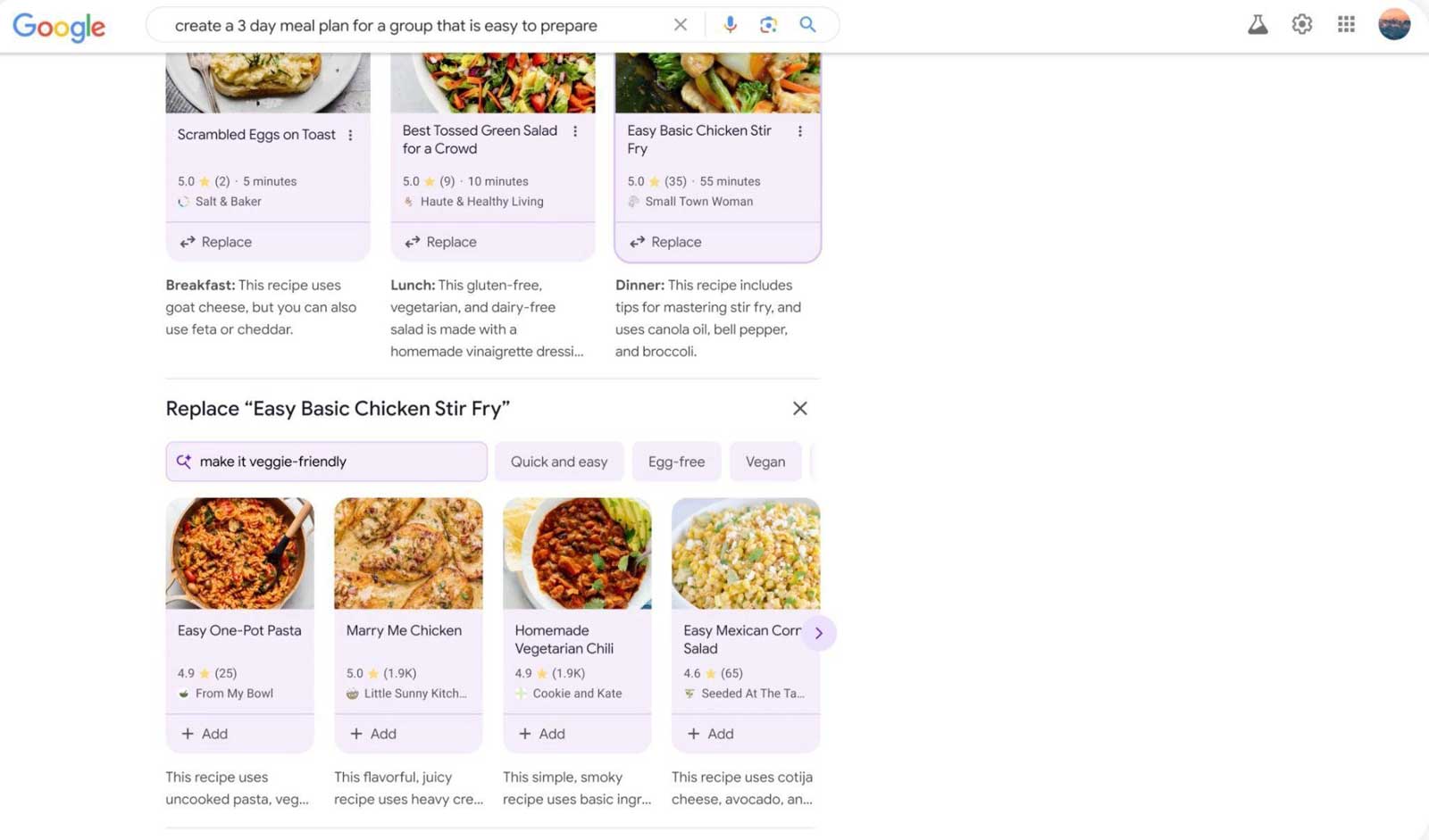Add Homemade Vegetarian Chili to plan
The width and height of the screenshot is (1429, 840).
point(542,734)
